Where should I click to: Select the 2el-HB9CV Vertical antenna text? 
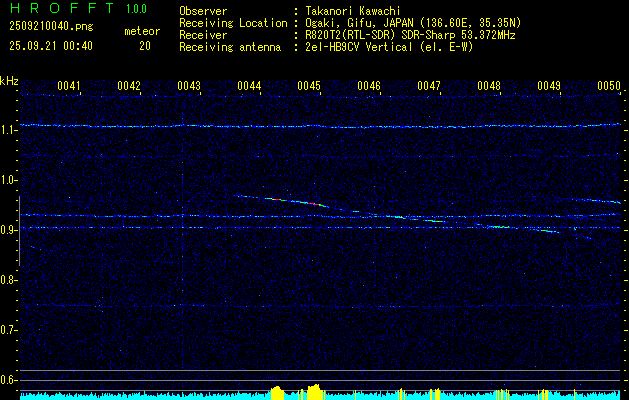pyautogui.click(x=390, y=47)
